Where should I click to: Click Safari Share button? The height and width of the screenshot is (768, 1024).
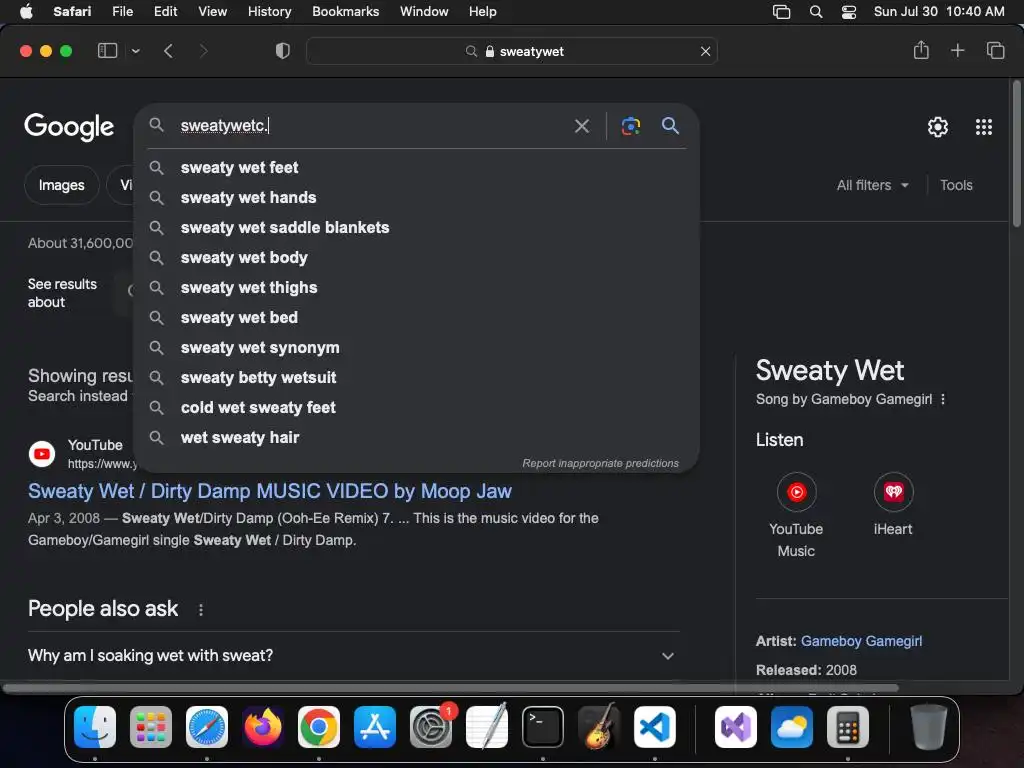[x=921, y=50]
